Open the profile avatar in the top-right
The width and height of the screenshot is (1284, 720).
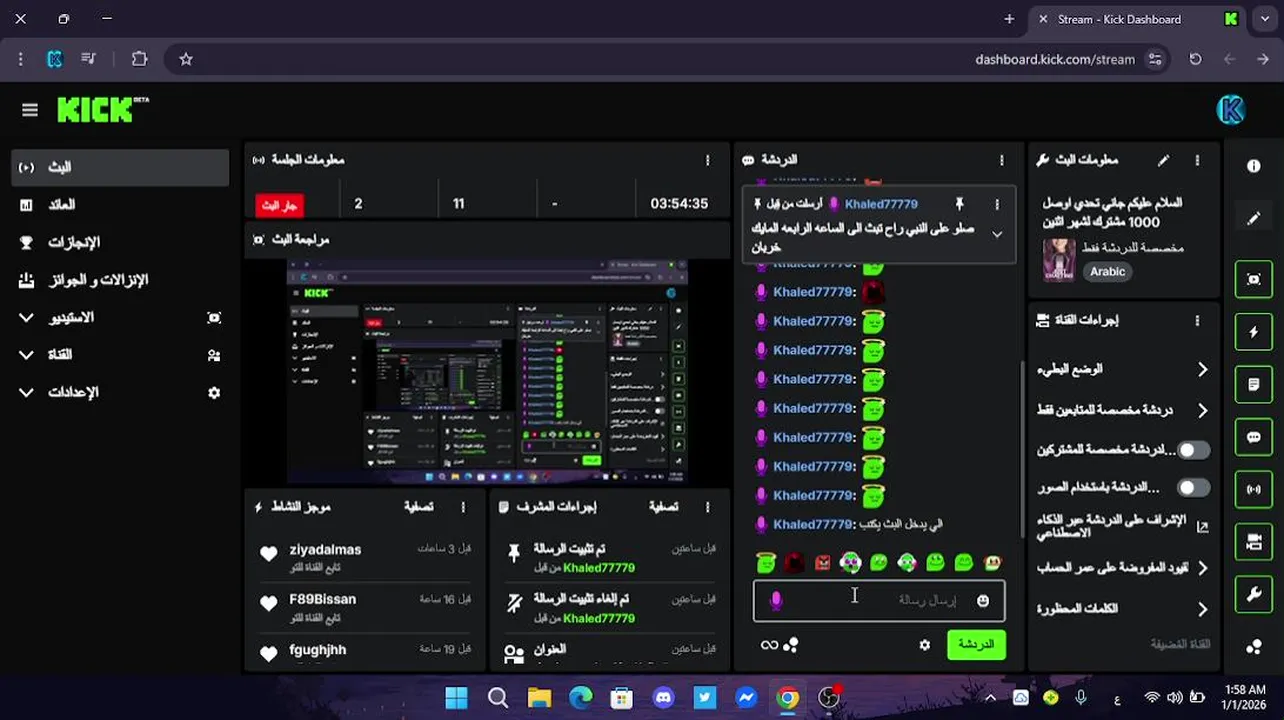tap(1230, 110)
